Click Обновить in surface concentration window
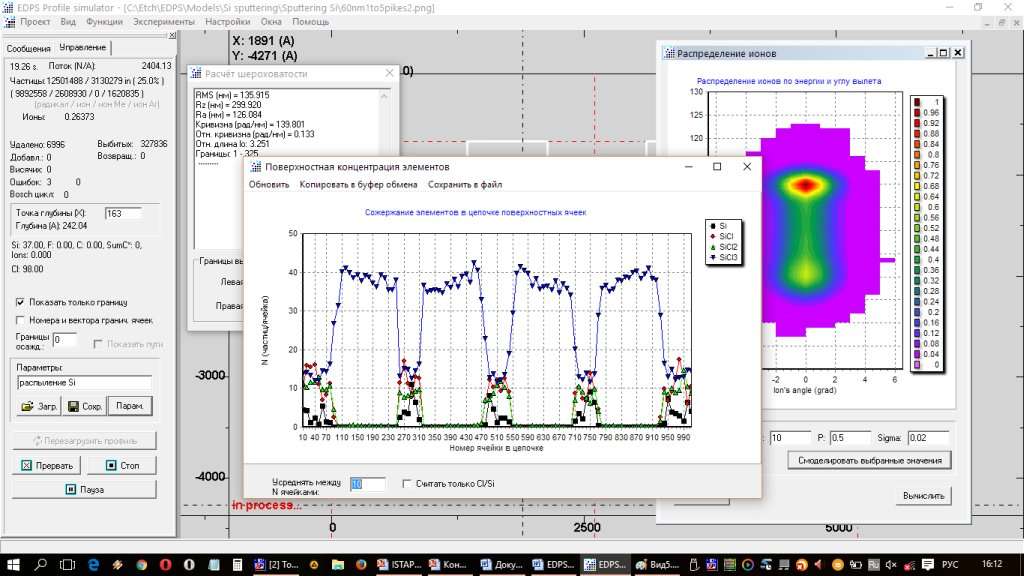 click(x=268, y=185)
